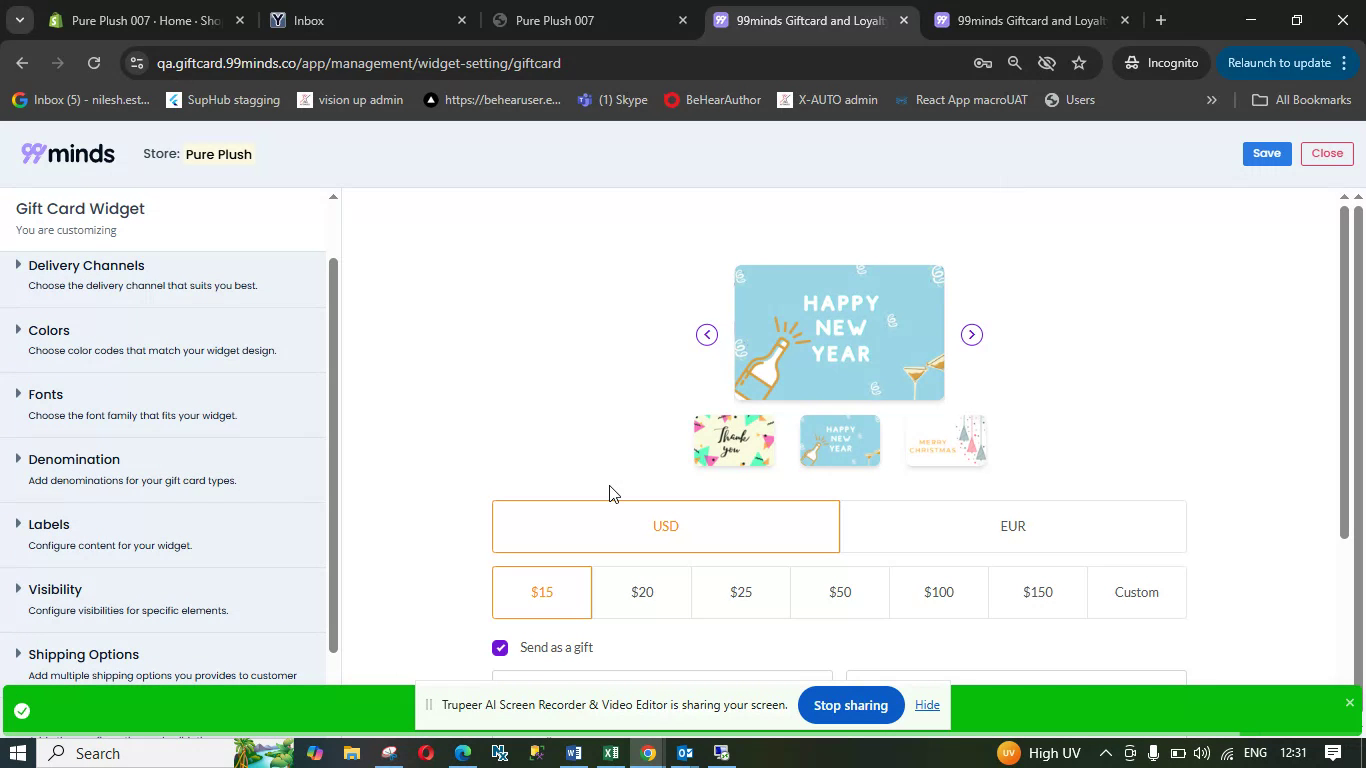Expand the Colors section

(x=163, y=340)
